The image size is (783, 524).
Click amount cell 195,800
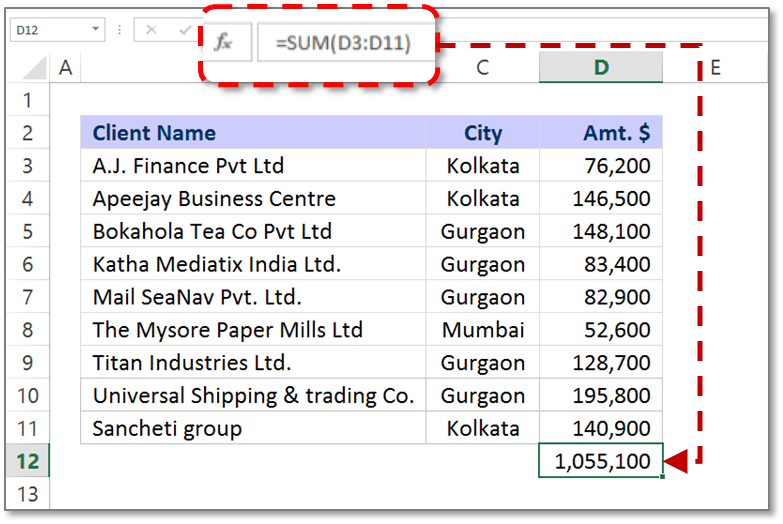[601, 395]
